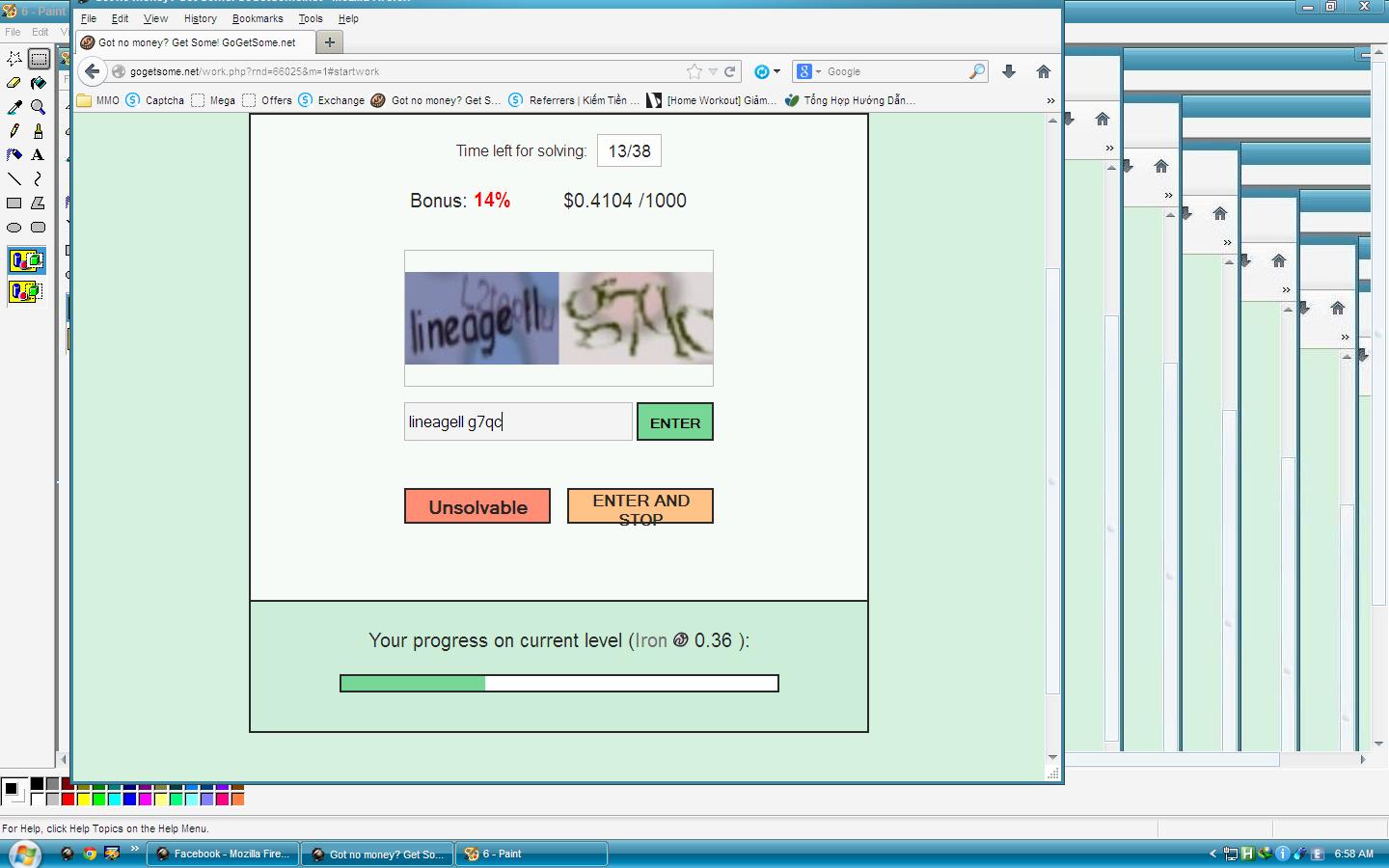Open the Mega bookmark

213,100
